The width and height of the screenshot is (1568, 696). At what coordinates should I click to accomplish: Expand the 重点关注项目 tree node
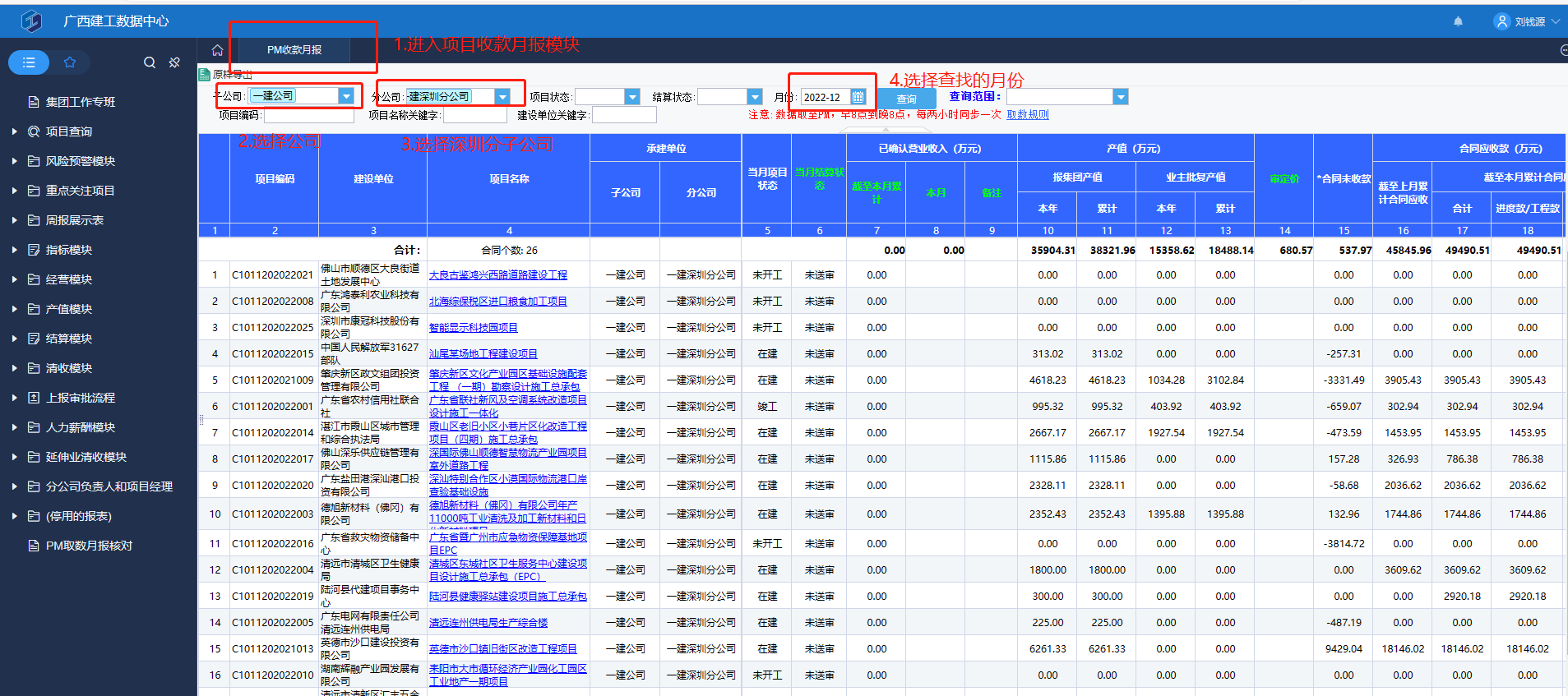(x=14, y=191)
